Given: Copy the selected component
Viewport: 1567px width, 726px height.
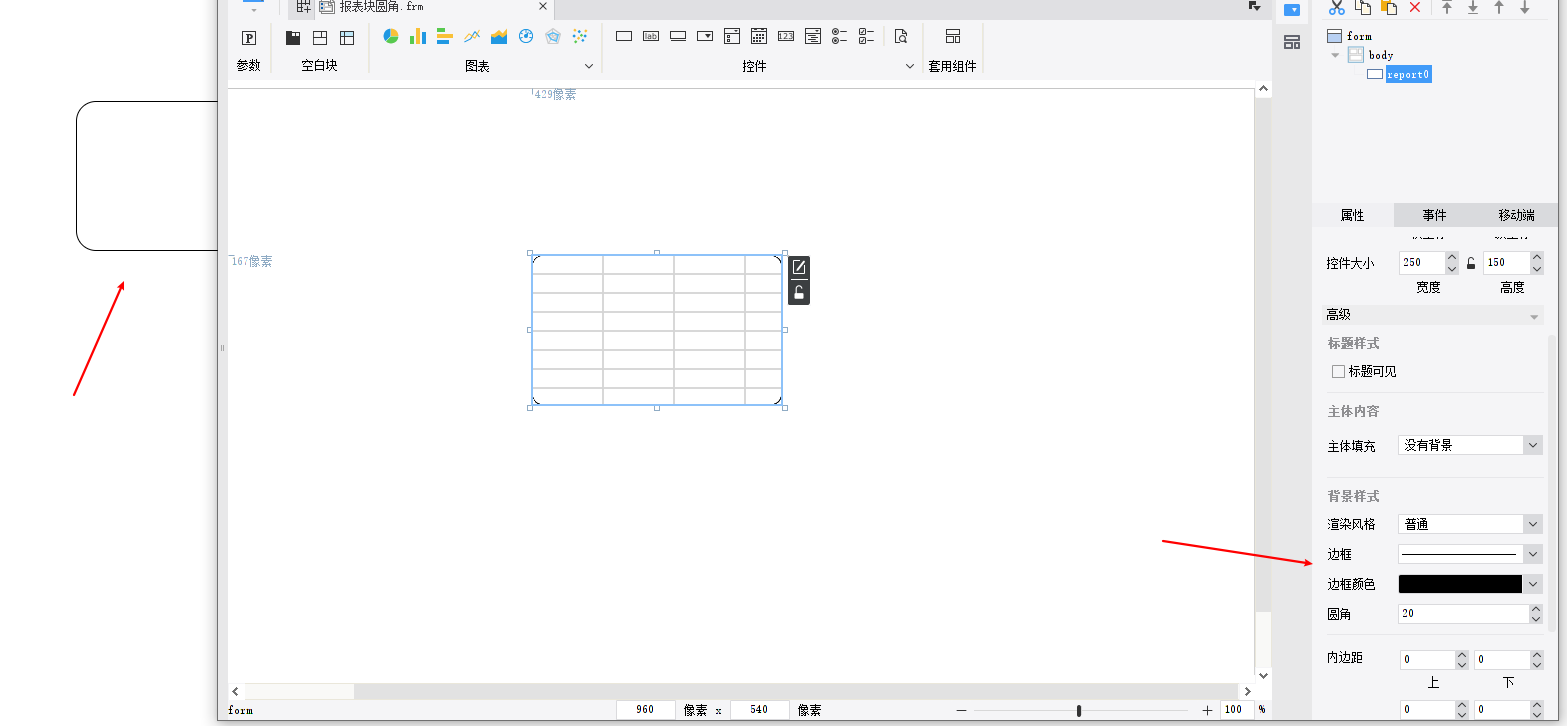Looking at the screenshot, I should (x=1362, y=7).
